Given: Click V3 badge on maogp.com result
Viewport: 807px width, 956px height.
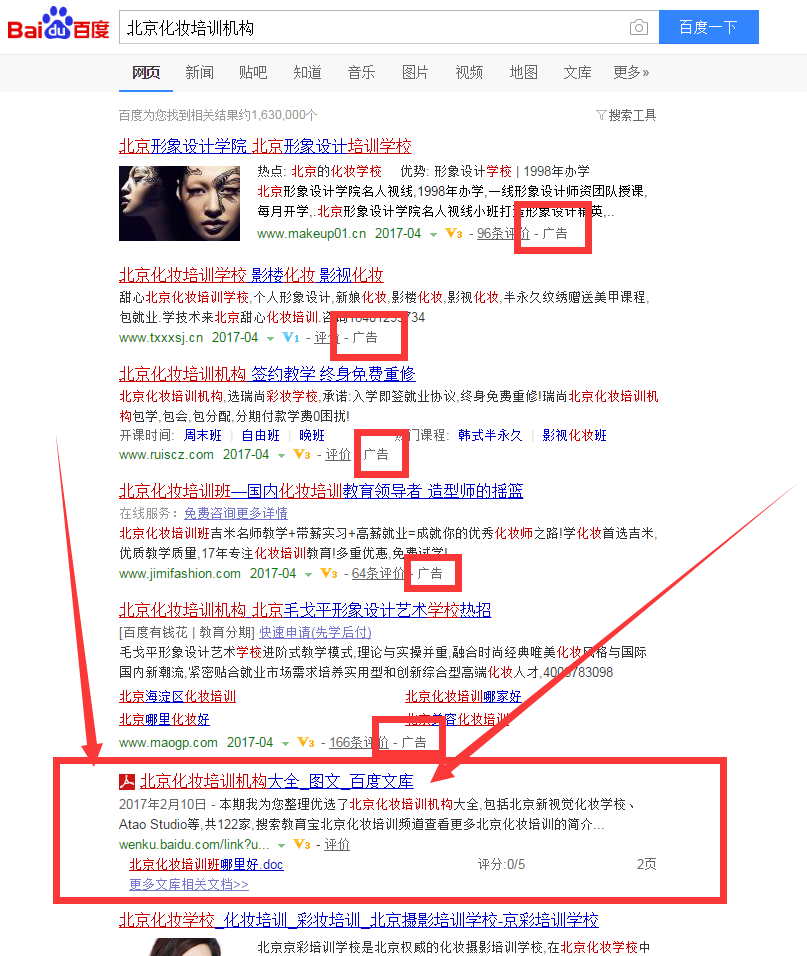Looking at the screenshot, I should [306, 742].
